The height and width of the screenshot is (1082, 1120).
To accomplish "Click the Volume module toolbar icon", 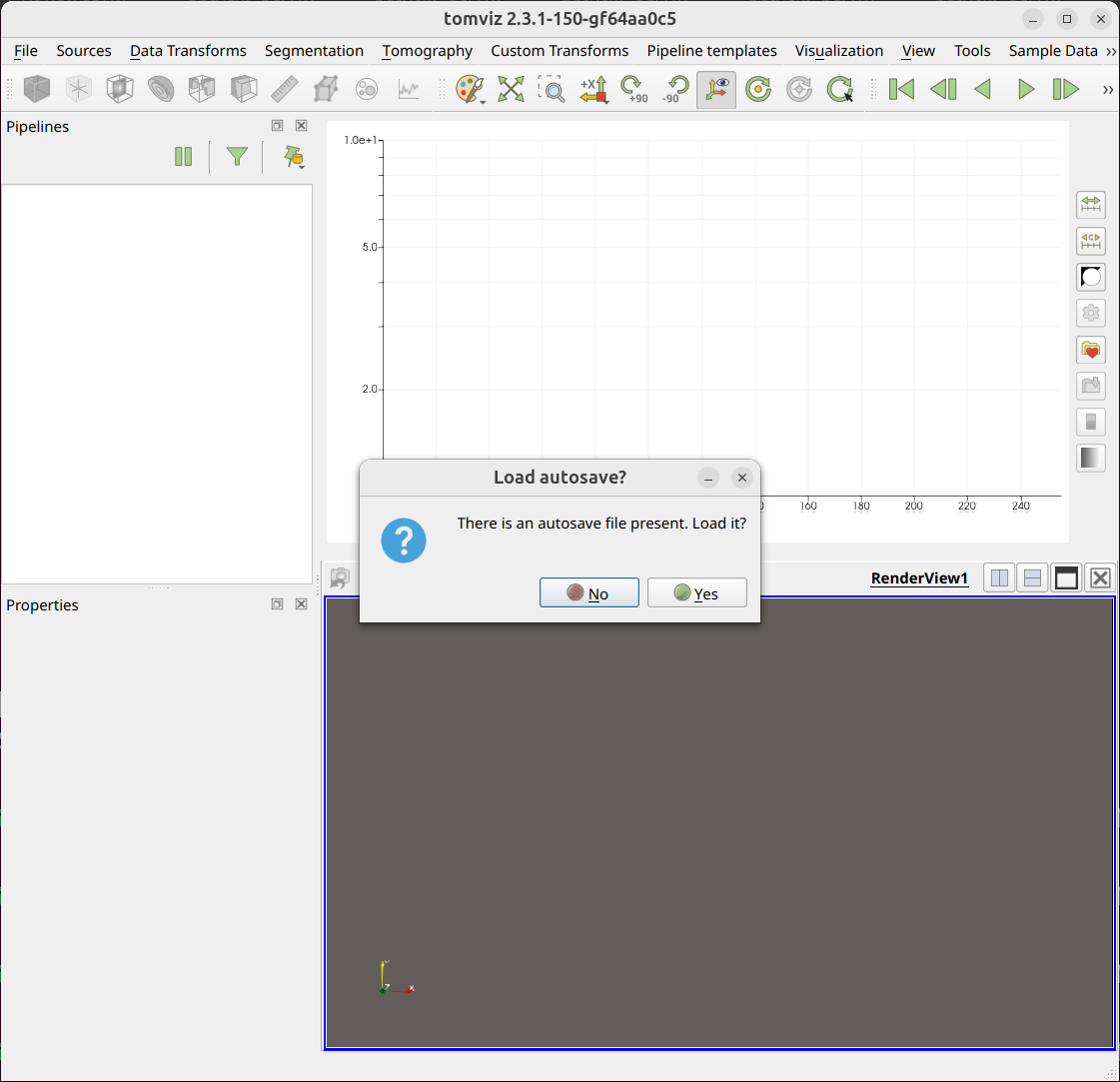I will tap(36, 89).
